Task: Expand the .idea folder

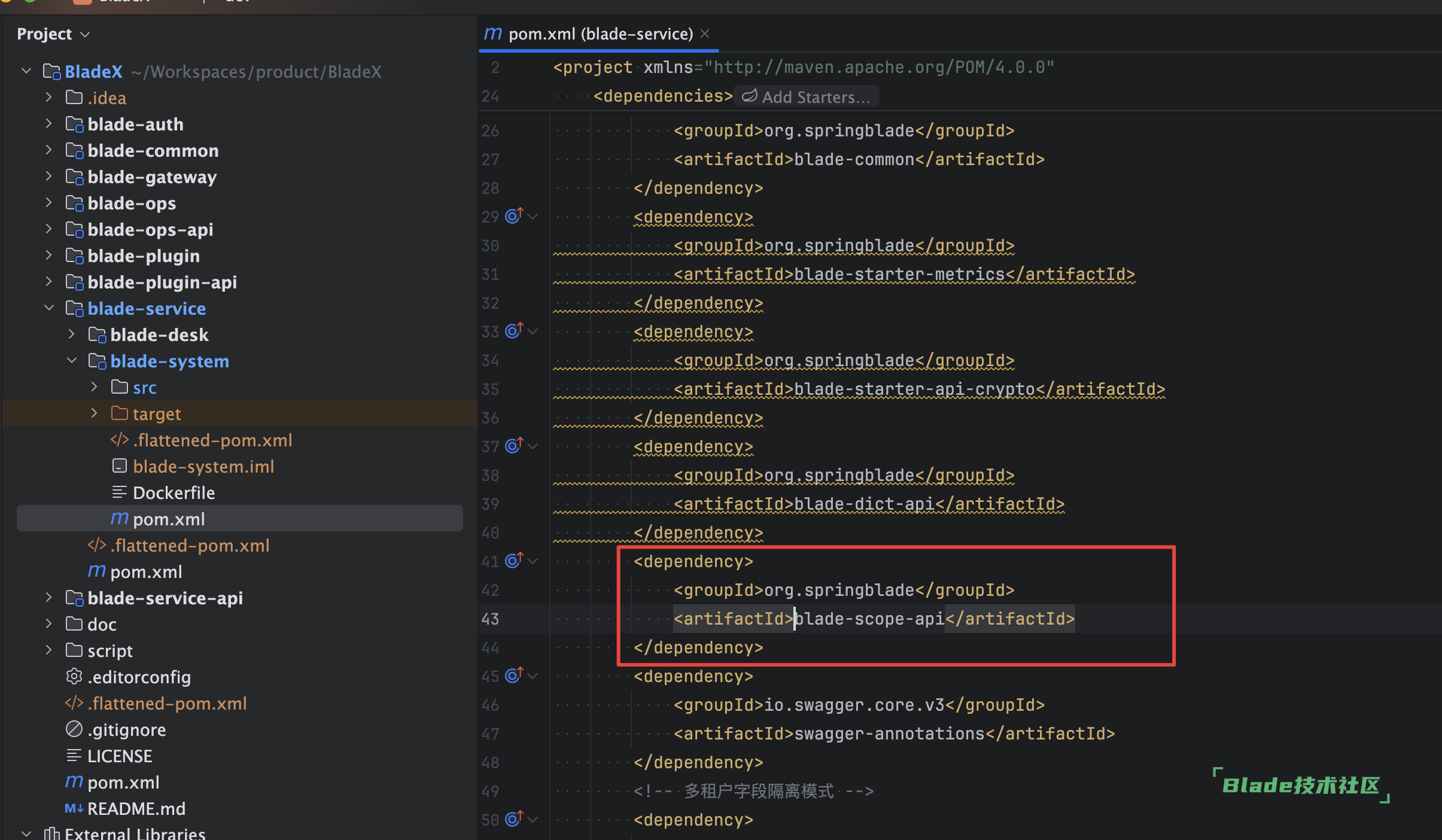Action: (x=49, y=98)
